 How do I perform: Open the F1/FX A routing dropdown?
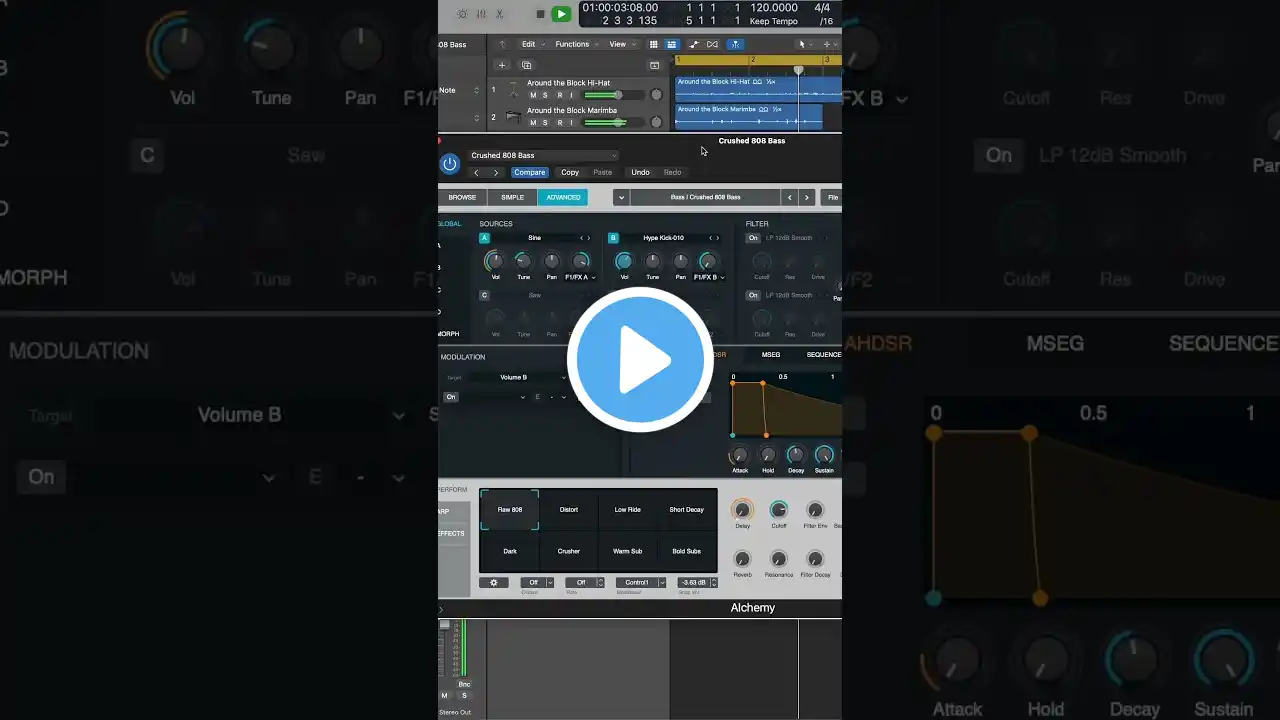[x=581, y=277]
